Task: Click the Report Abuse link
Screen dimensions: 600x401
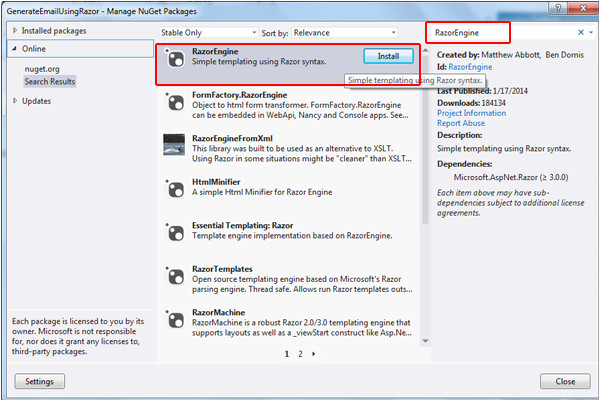Action: (461, 123)
